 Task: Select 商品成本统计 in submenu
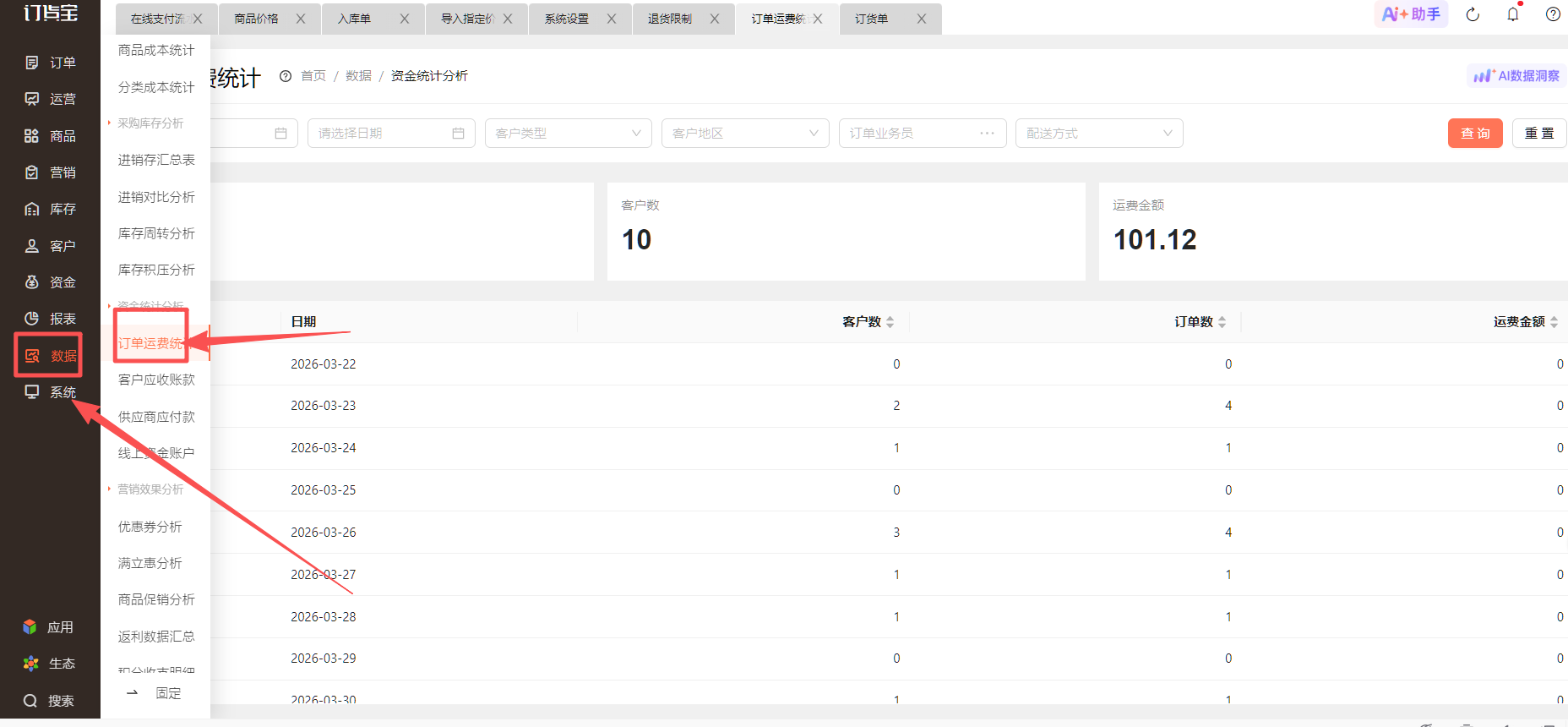156,51
